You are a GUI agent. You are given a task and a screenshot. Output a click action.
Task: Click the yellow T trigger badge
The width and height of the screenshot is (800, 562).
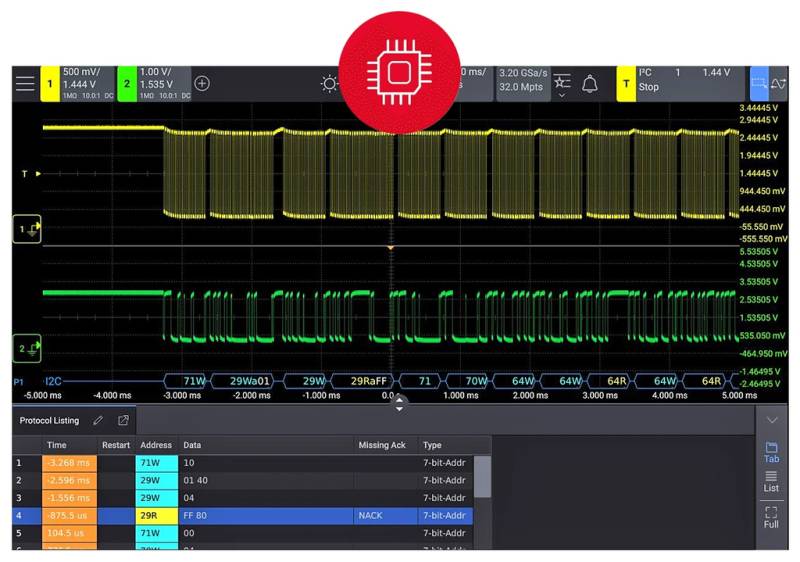point(626,84)
